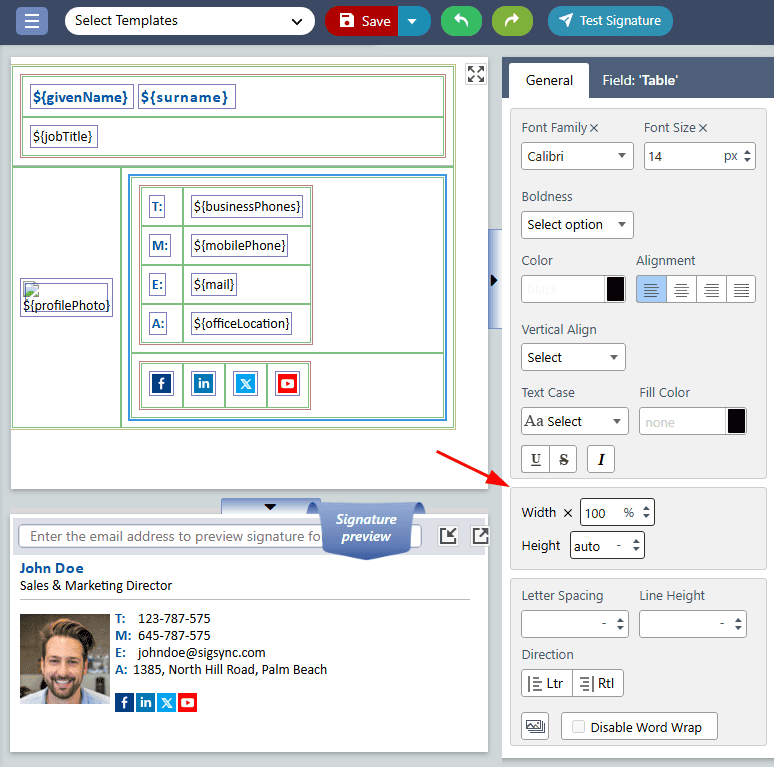Click the Test Signature button

[610, 20]
